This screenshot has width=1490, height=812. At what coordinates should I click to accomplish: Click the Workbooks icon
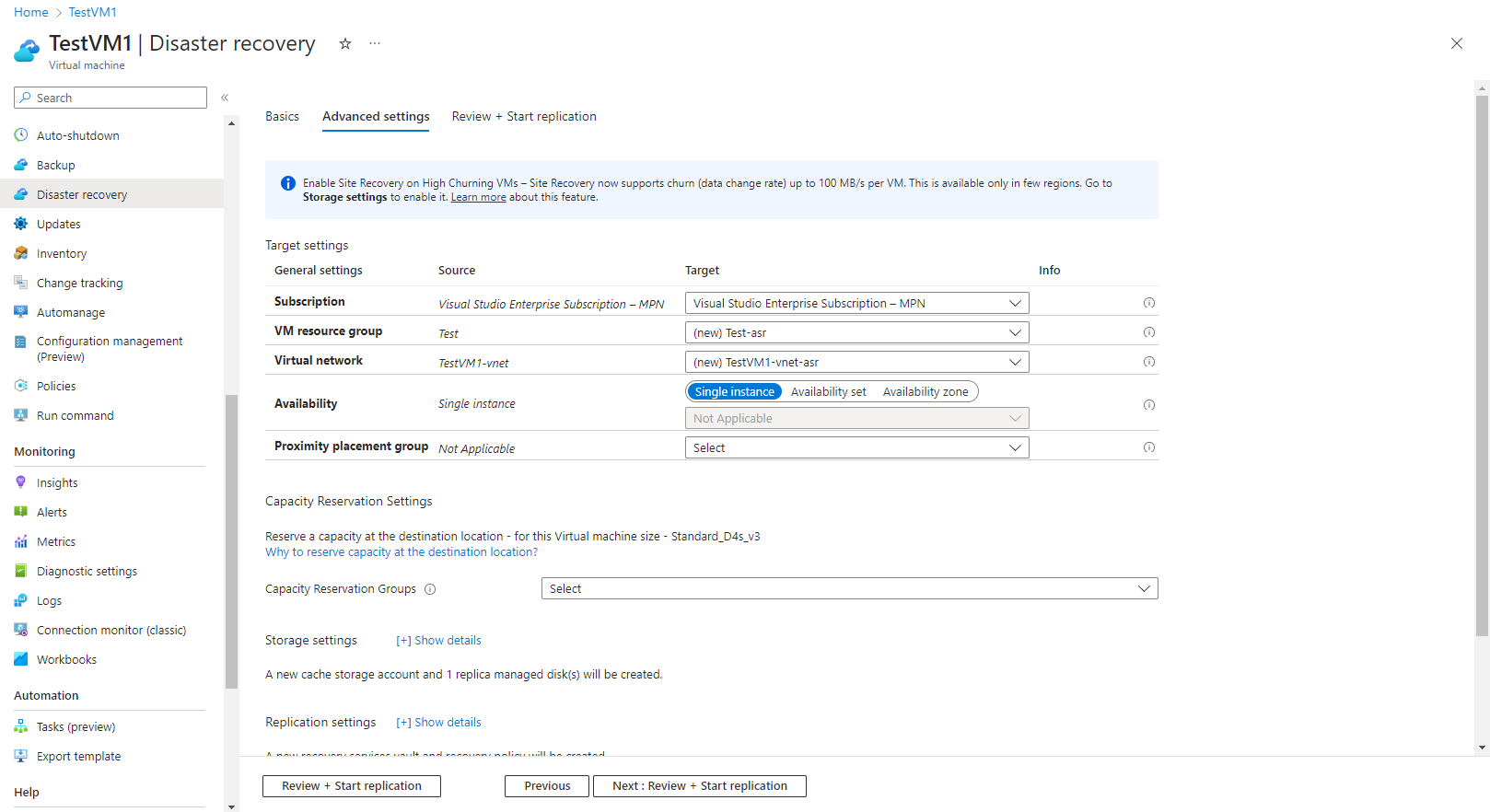[x=21, y=659]
